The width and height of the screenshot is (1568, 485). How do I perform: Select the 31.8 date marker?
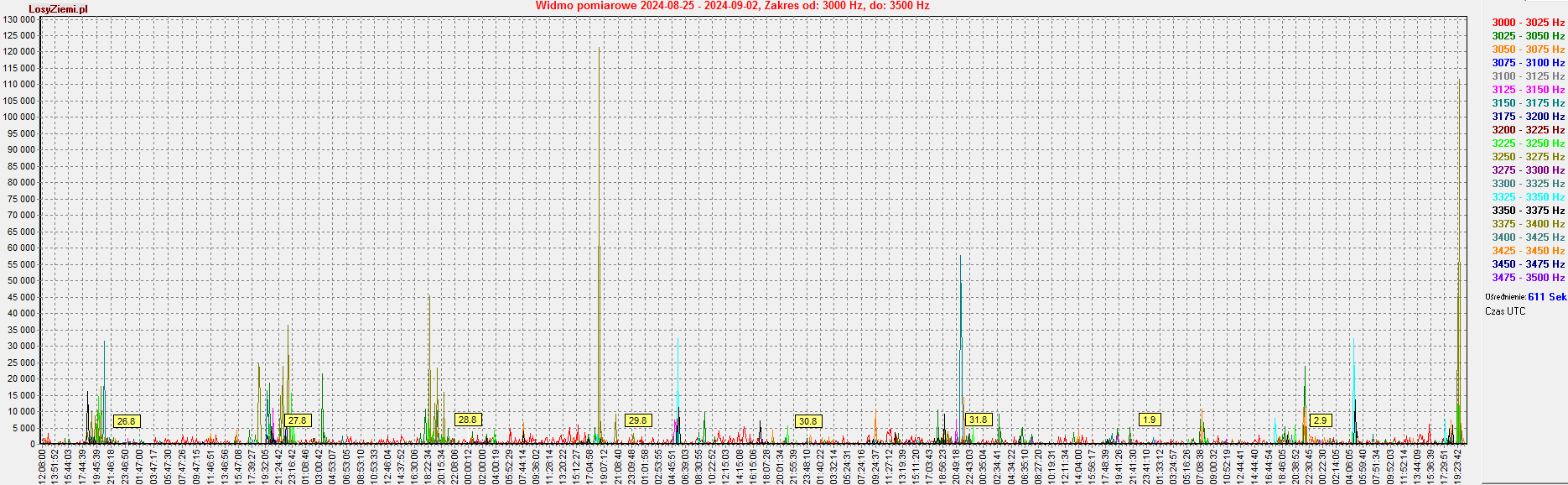978,420
